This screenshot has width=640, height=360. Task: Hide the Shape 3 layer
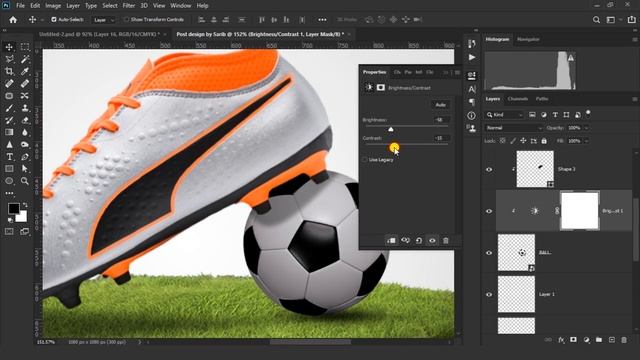(489, 169)
